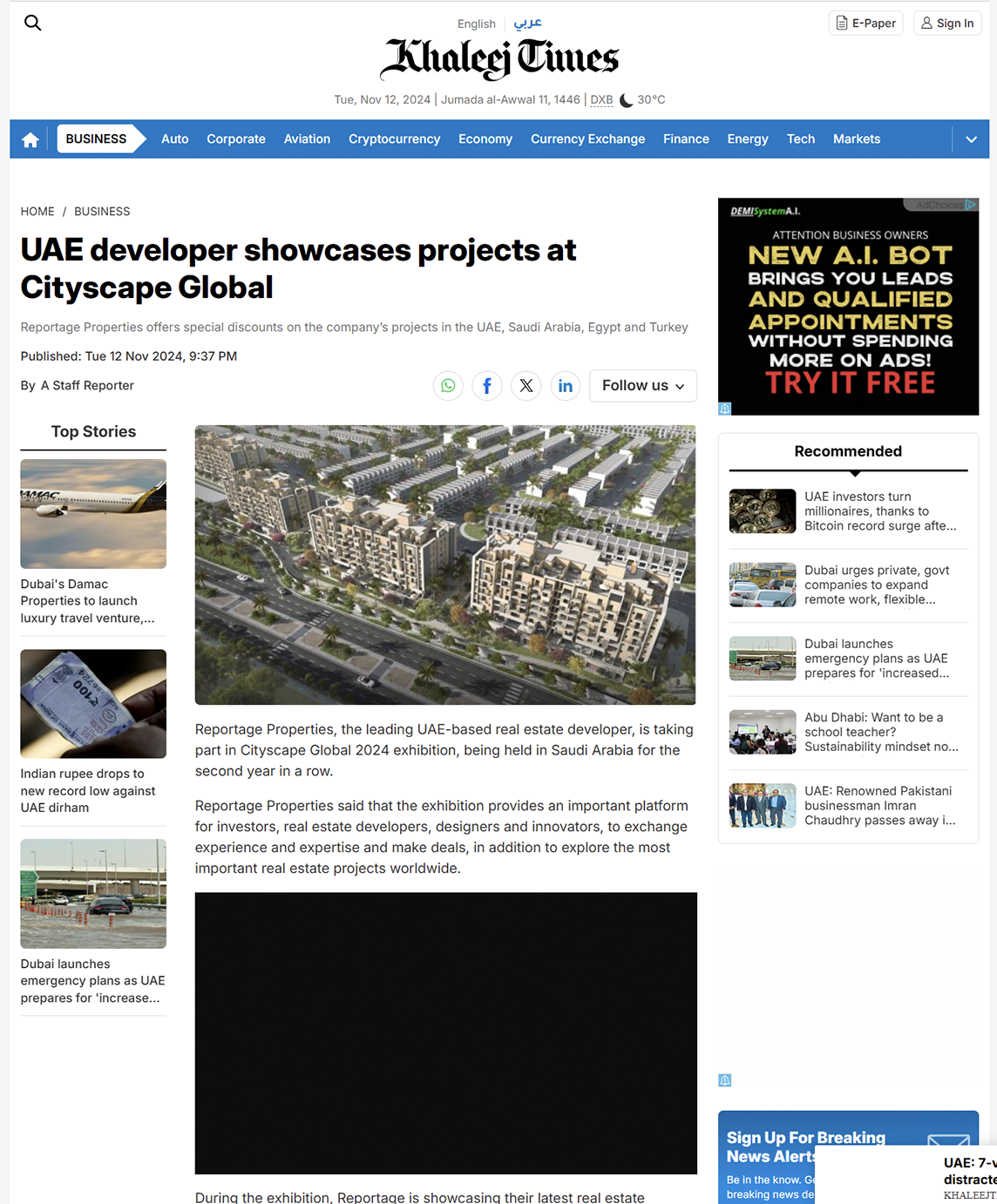This screenshot has height=1204, width=997.
Task: Switch language to Arabic
Action: [x=527, y=23]
